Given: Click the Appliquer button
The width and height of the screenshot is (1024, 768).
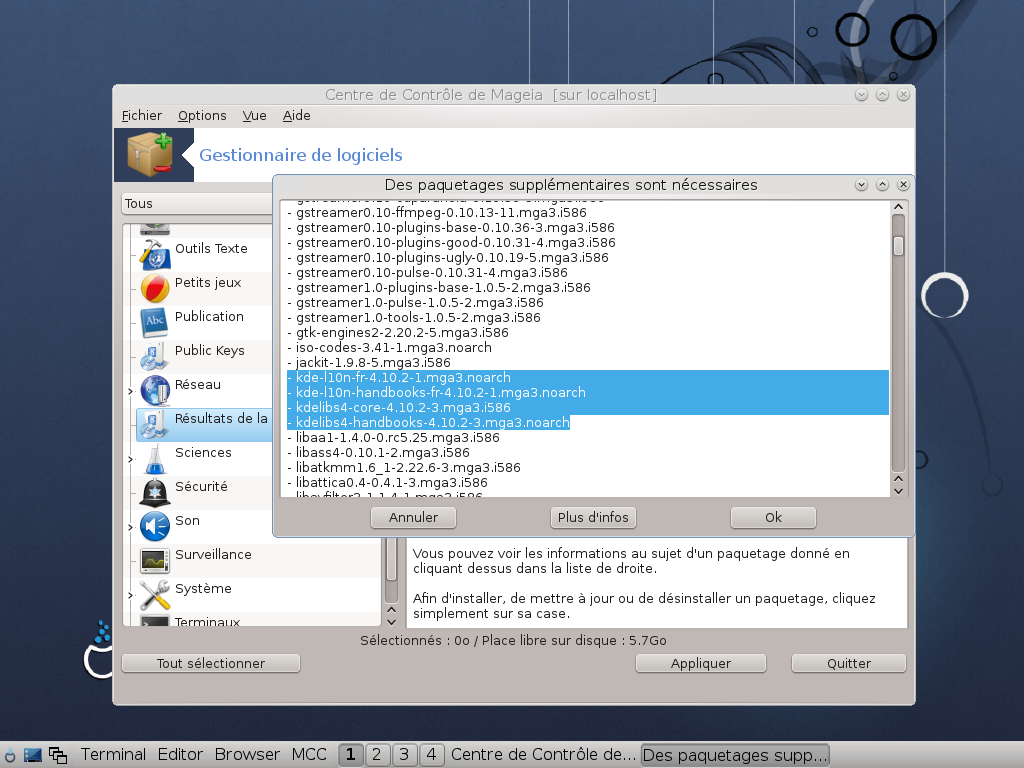Looking at the screenshot, I should click(x=701, y=663).
